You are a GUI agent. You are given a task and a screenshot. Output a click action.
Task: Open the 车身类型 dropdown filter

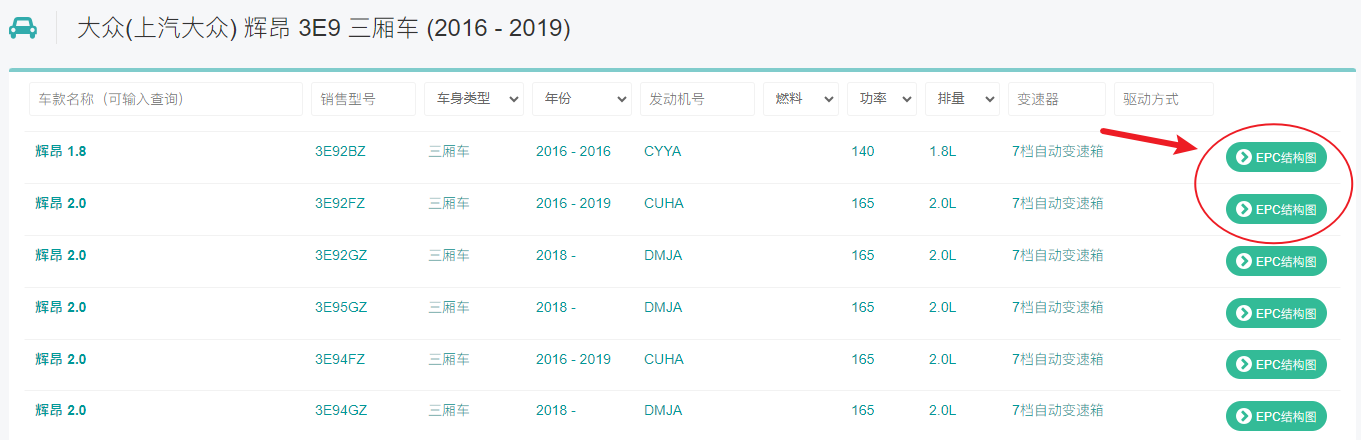coord(474,99)
